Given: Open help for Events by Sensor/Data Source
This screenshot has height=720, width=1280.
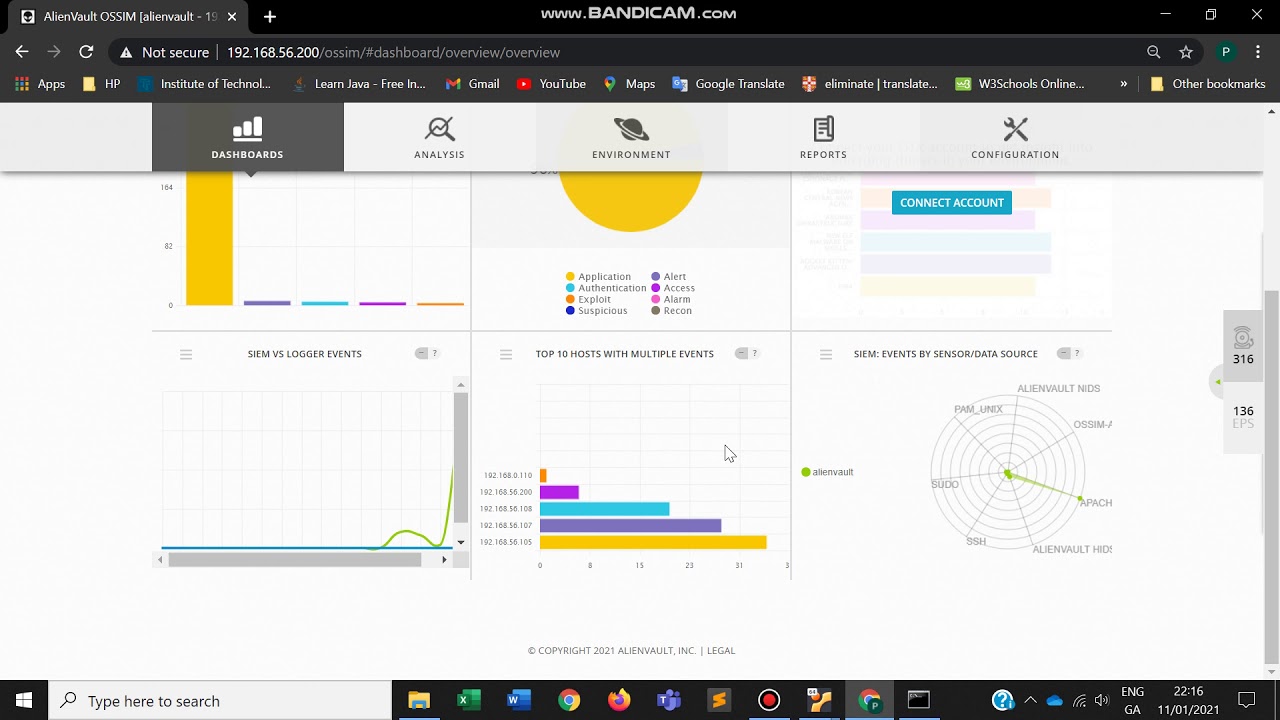Looking at the screenshot, I should [1076, 353].
